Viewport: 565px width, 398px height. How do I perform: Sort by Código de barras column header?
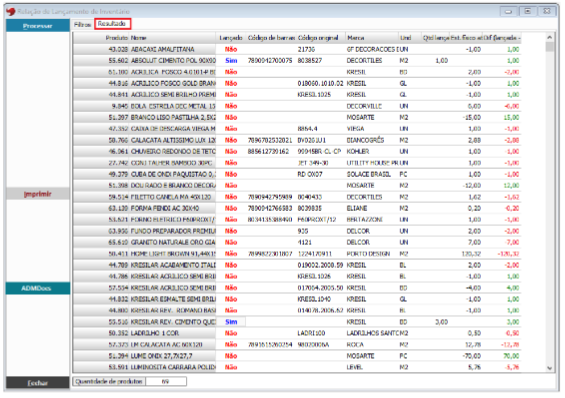click(x=271, y=38)
